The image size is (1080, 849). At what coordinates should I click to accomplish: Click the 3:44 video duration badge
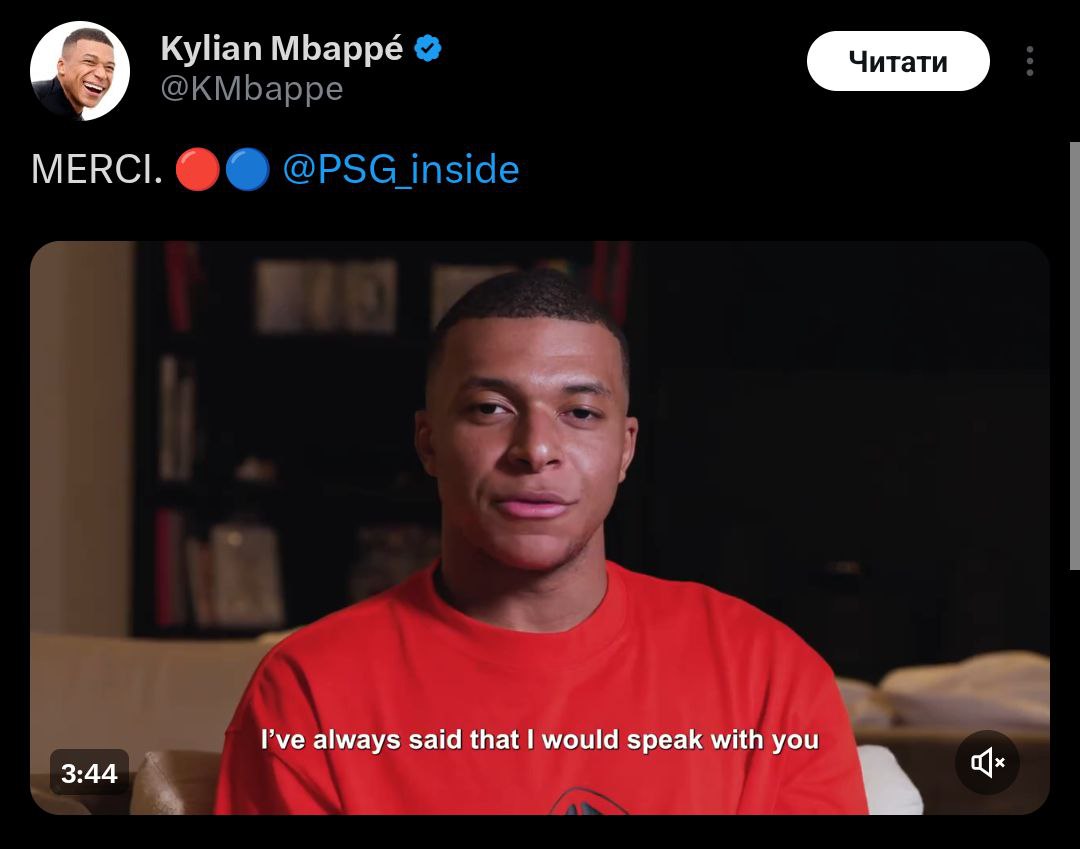(89, 773)
